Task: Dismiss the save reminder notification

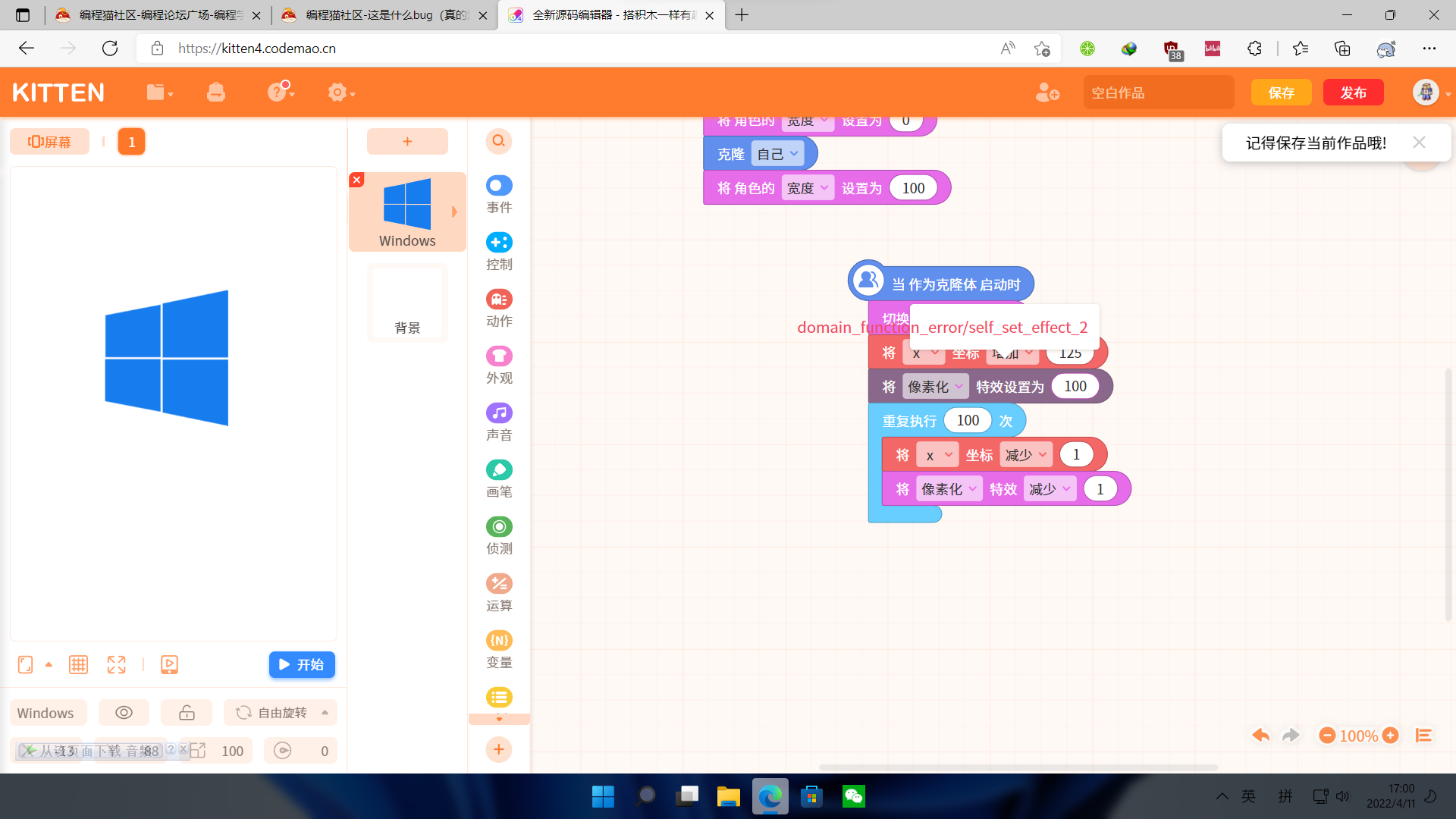Action: pyautogui.click(x=1419, y=143)
